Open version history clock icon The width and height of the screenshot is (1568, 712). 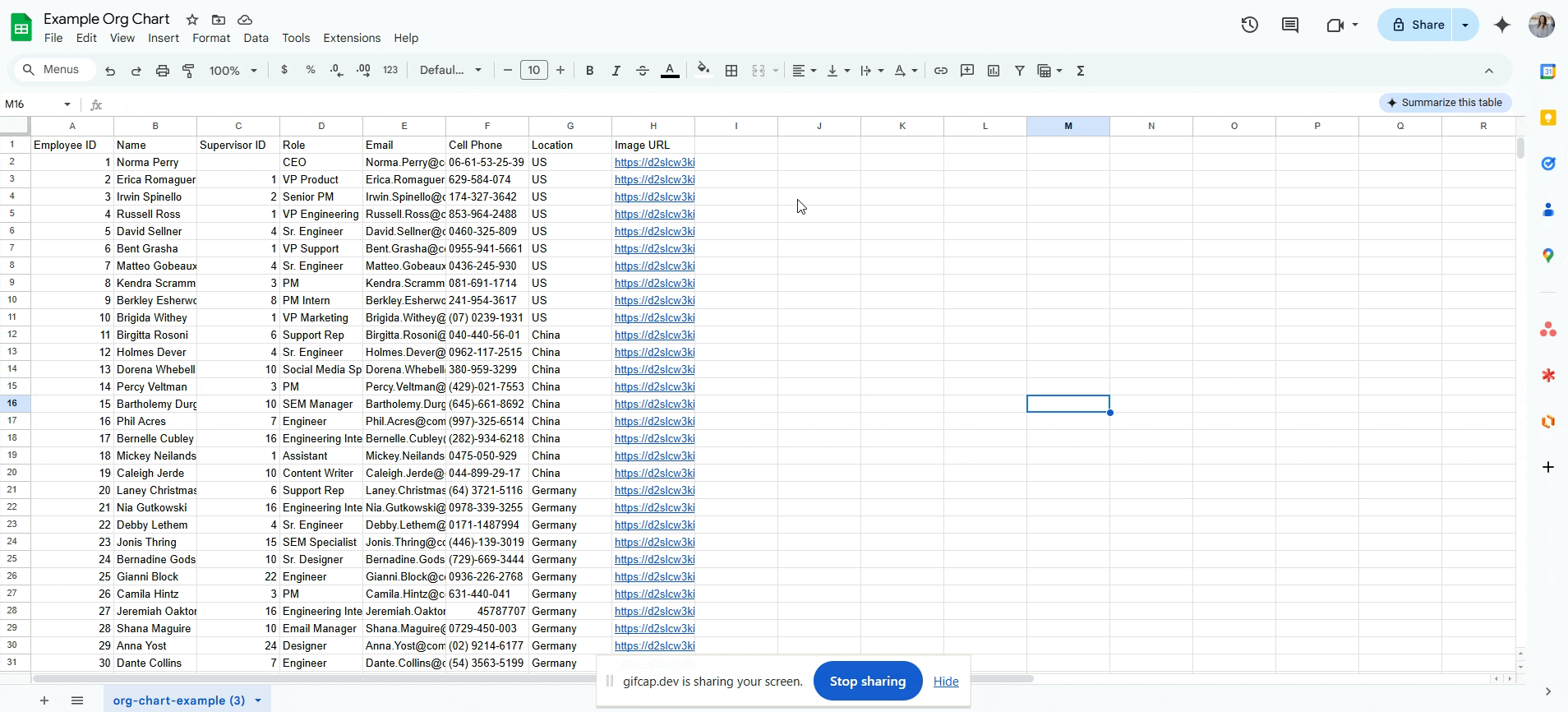coord(1250,25)
